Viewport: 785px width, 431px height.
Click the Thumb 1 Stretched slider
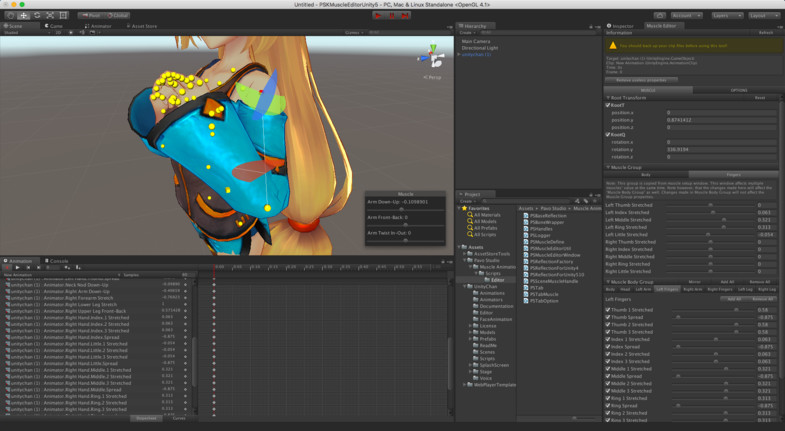pyautogui.click(x=713, y=310)
